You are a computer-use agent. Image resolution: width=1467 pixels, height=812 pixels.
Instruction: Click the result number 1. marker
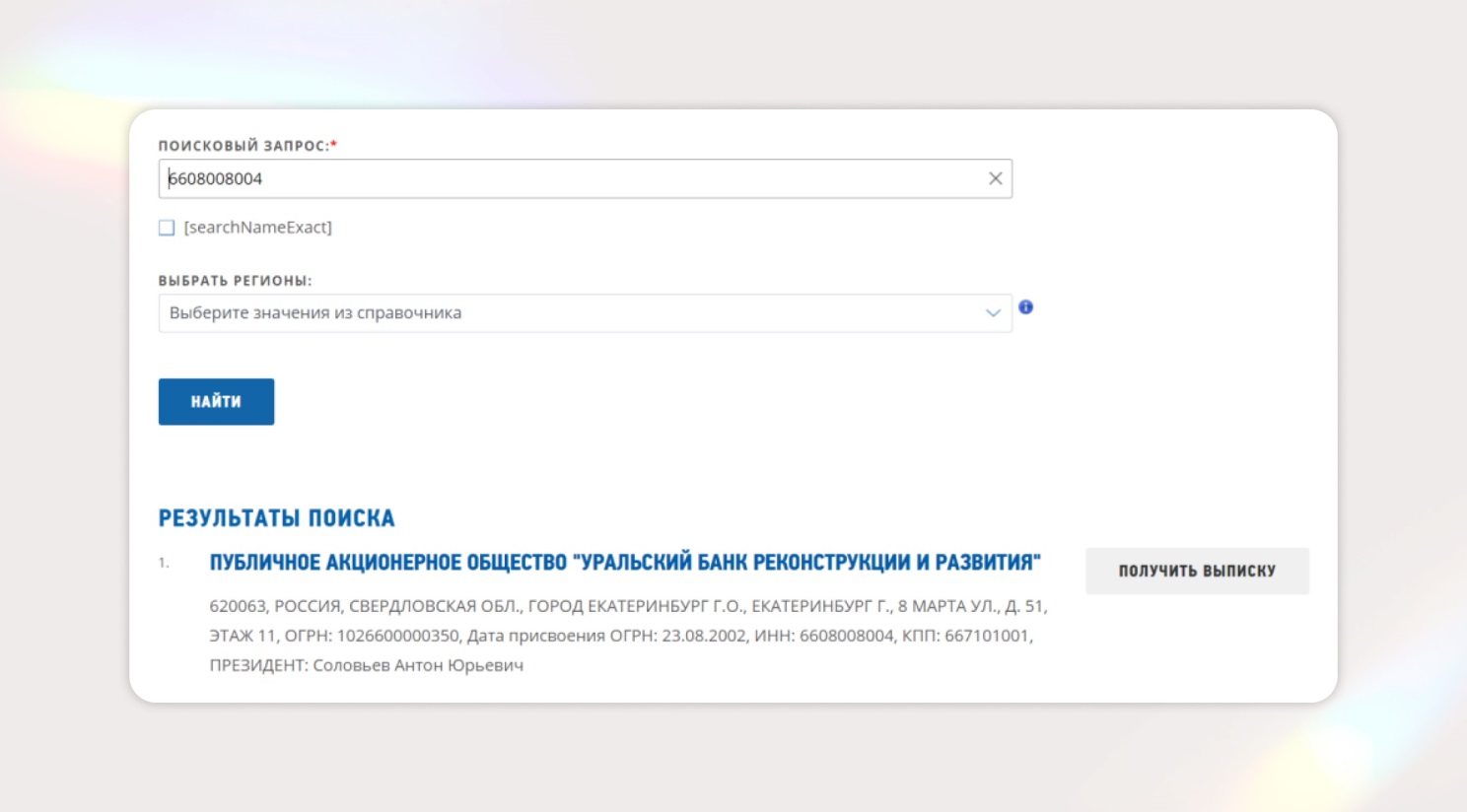tap(164, 563)
